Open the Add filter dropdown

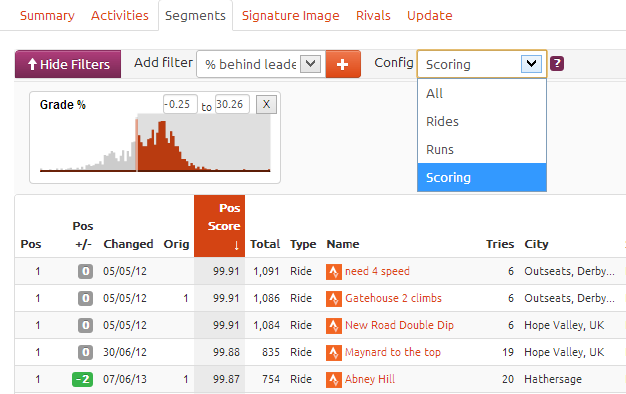coord(261,64)
